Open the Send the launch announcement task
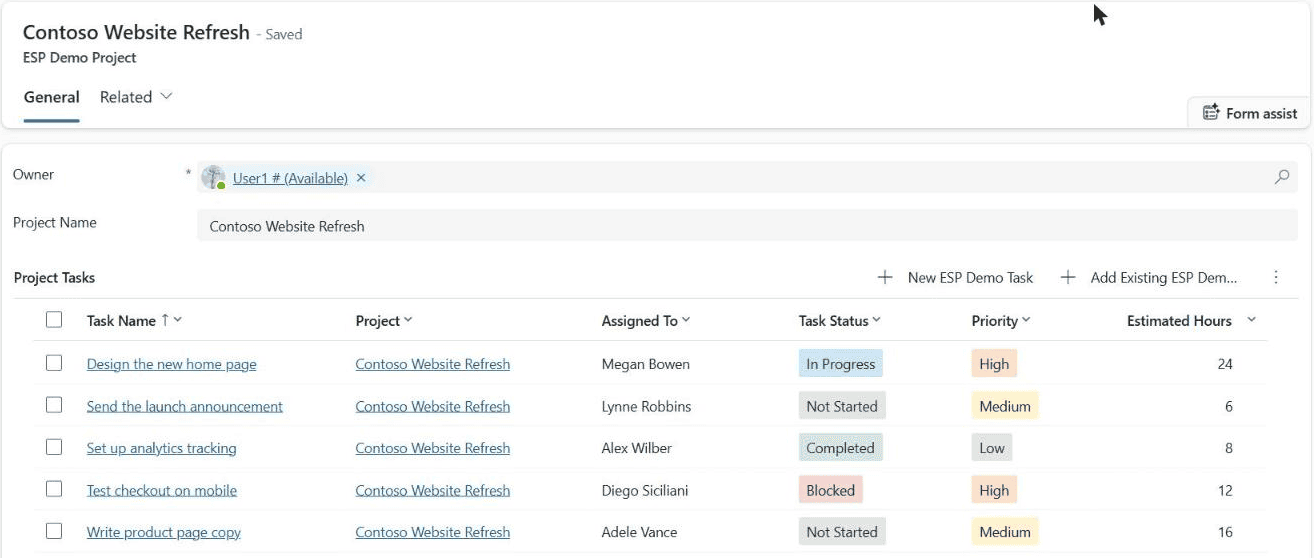This screenshot has width=1314, height=558. pos(185,406)
